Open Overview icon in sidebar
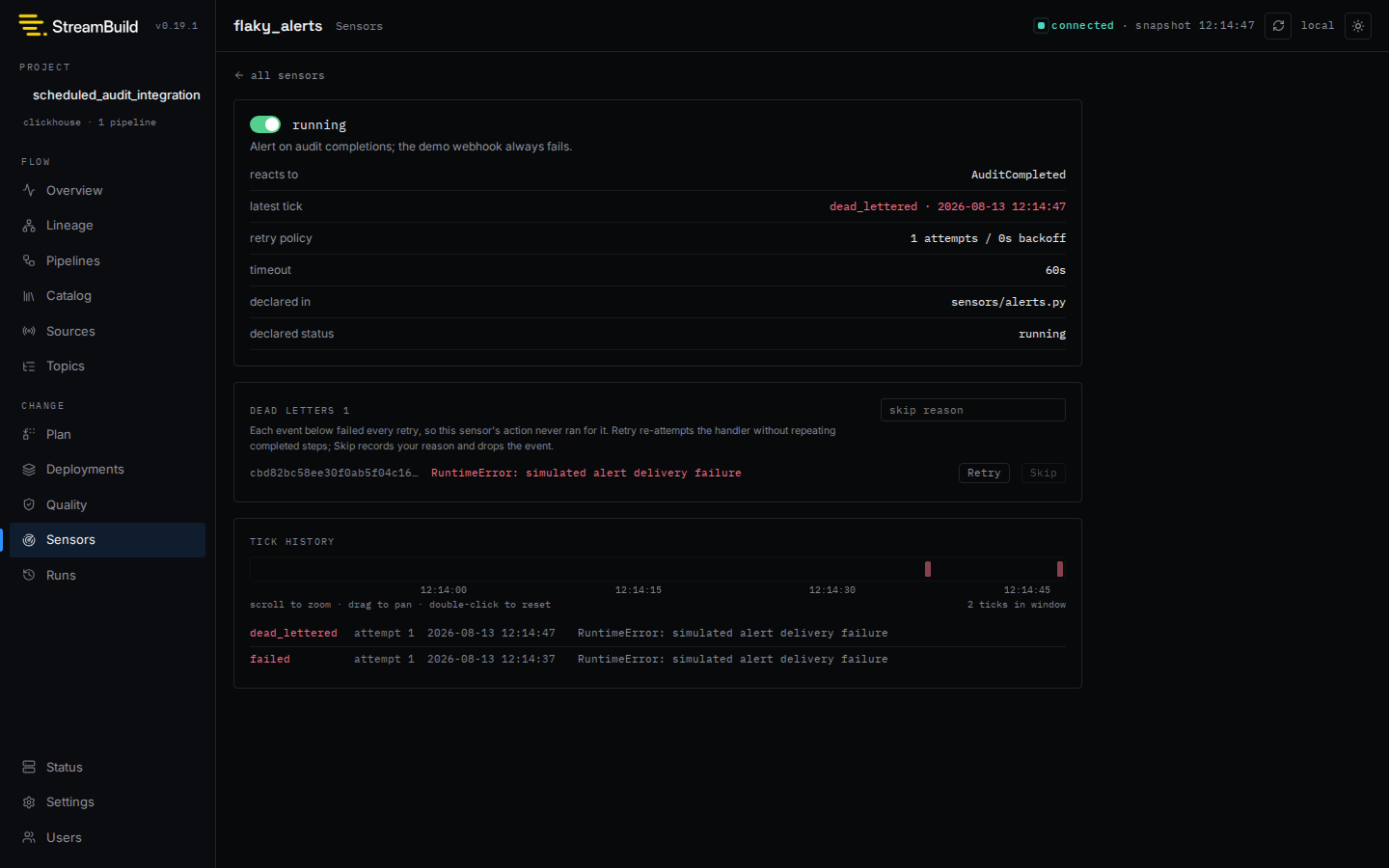 (29, 190)
